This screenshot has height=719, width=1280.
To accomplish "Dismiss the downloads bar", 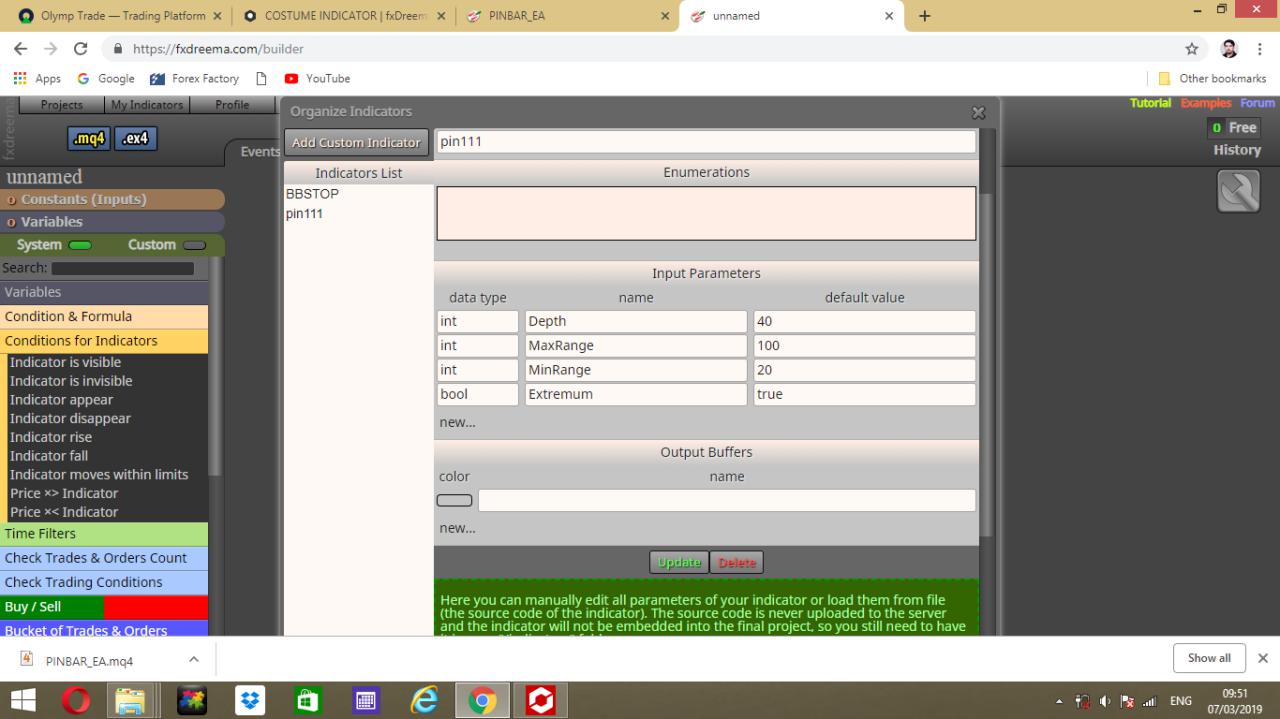I will pyautogui.click(x=1262, y=658).
